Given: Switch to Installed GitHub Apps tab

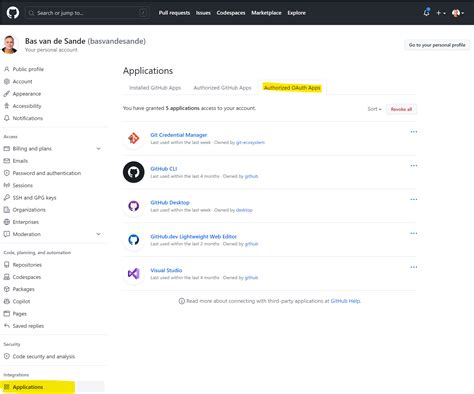Looking at the screenshot, I should [155, 88].
